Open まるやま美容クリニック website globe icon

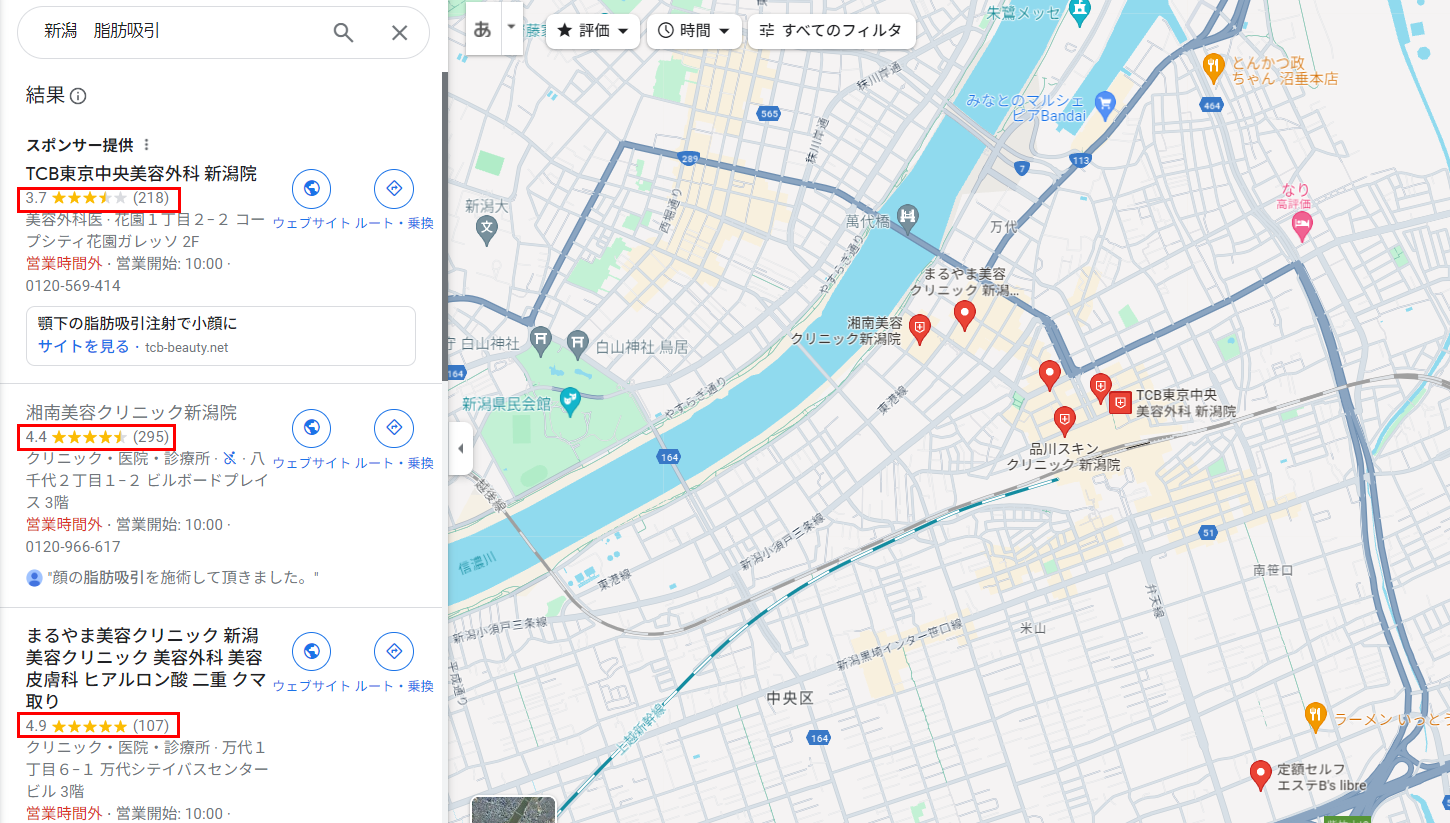312,652
